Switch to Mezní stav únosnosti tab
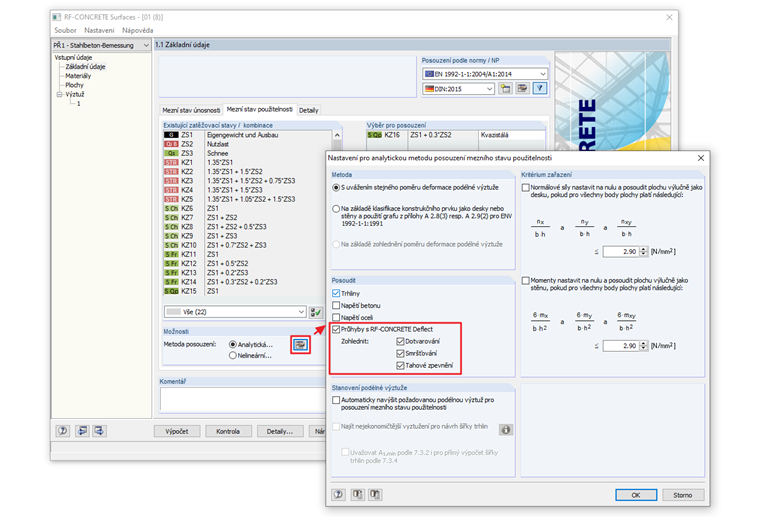The width and height of the screenshot is (760, 517). (191, 110)
